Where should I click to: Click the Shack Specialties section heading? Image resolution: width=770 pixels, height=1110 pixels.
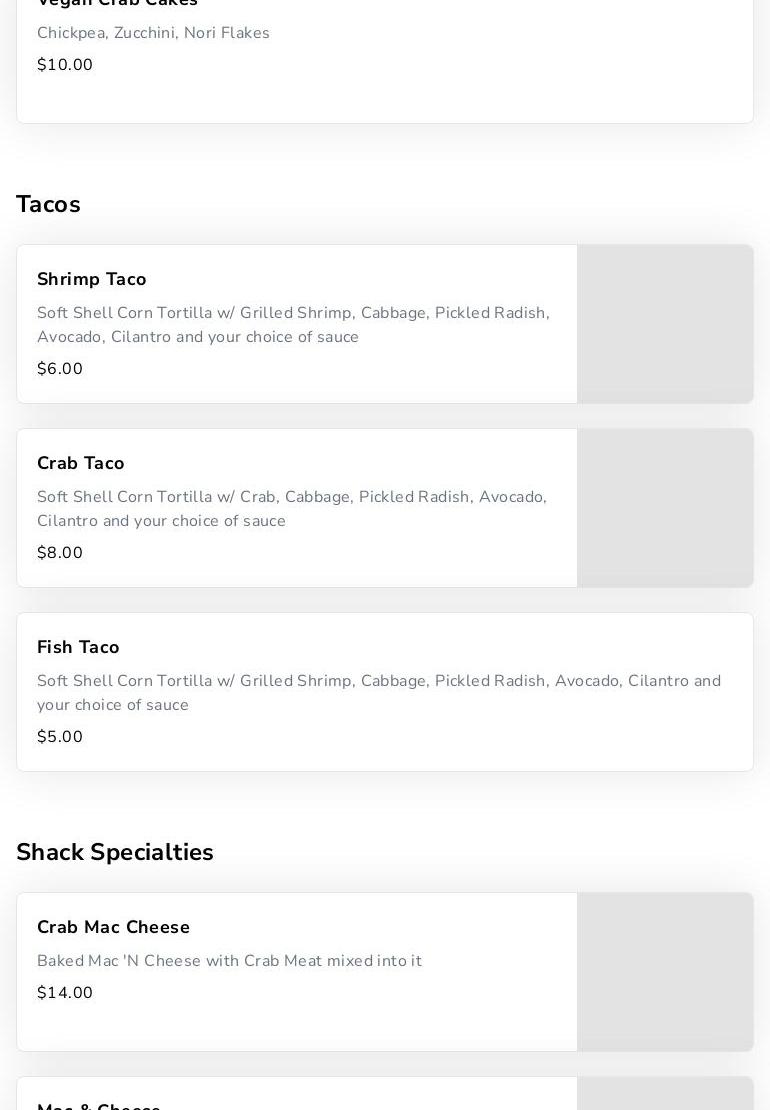(x=115, y=852)
